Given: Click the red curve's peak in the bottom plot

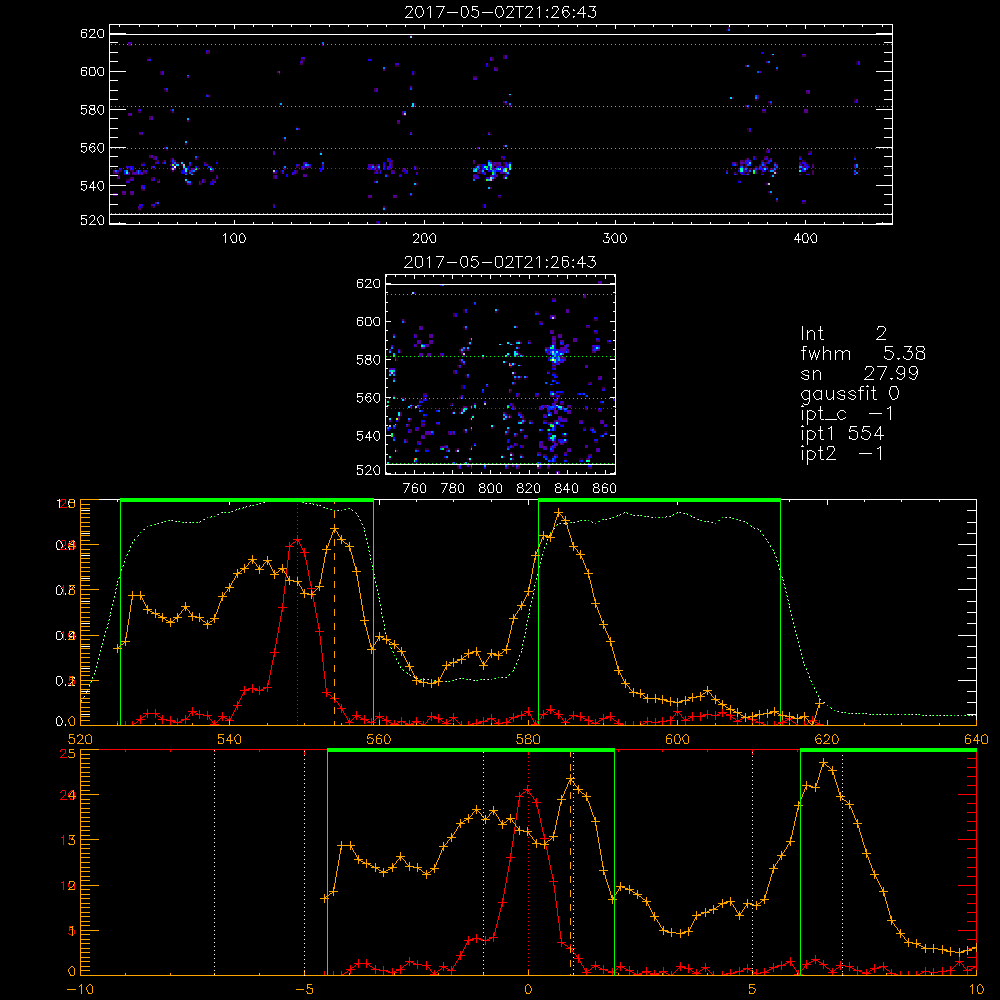Looking at the screenshot, I should coord(527,790).
